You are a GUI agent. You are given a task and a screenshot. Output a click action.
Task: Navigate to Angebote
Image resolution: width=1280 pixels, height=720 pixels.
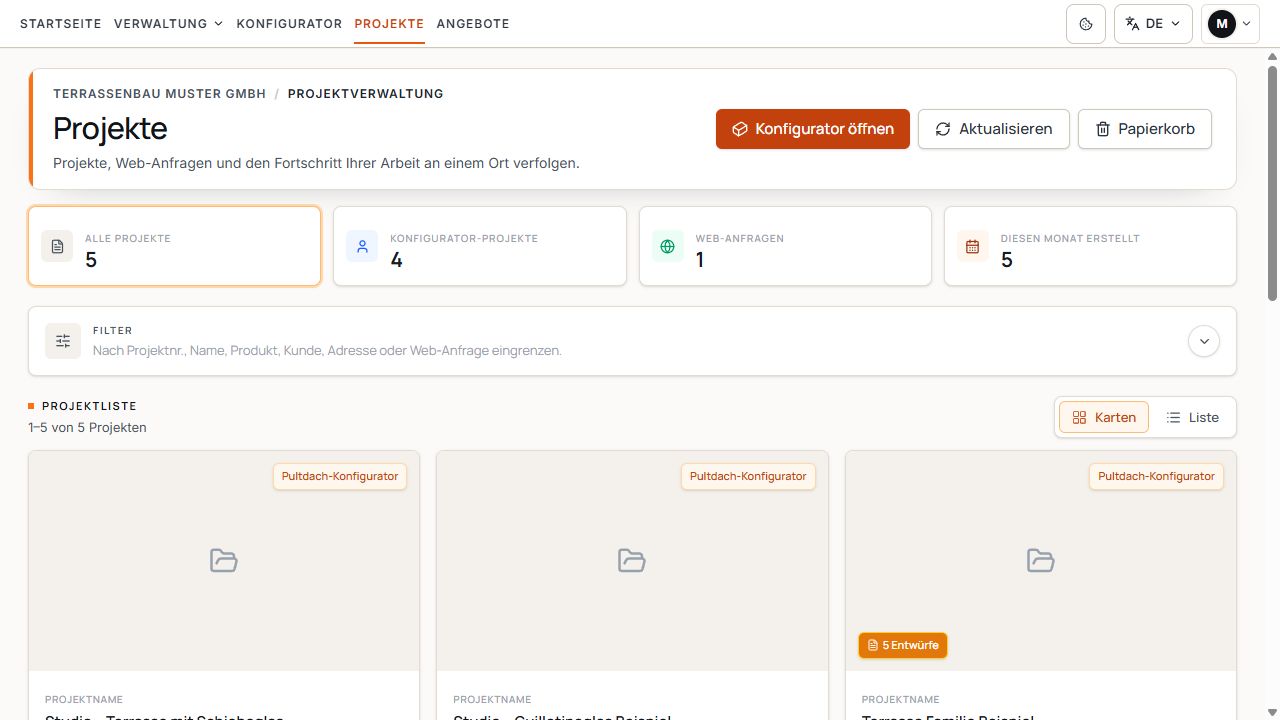click(473, 24)
